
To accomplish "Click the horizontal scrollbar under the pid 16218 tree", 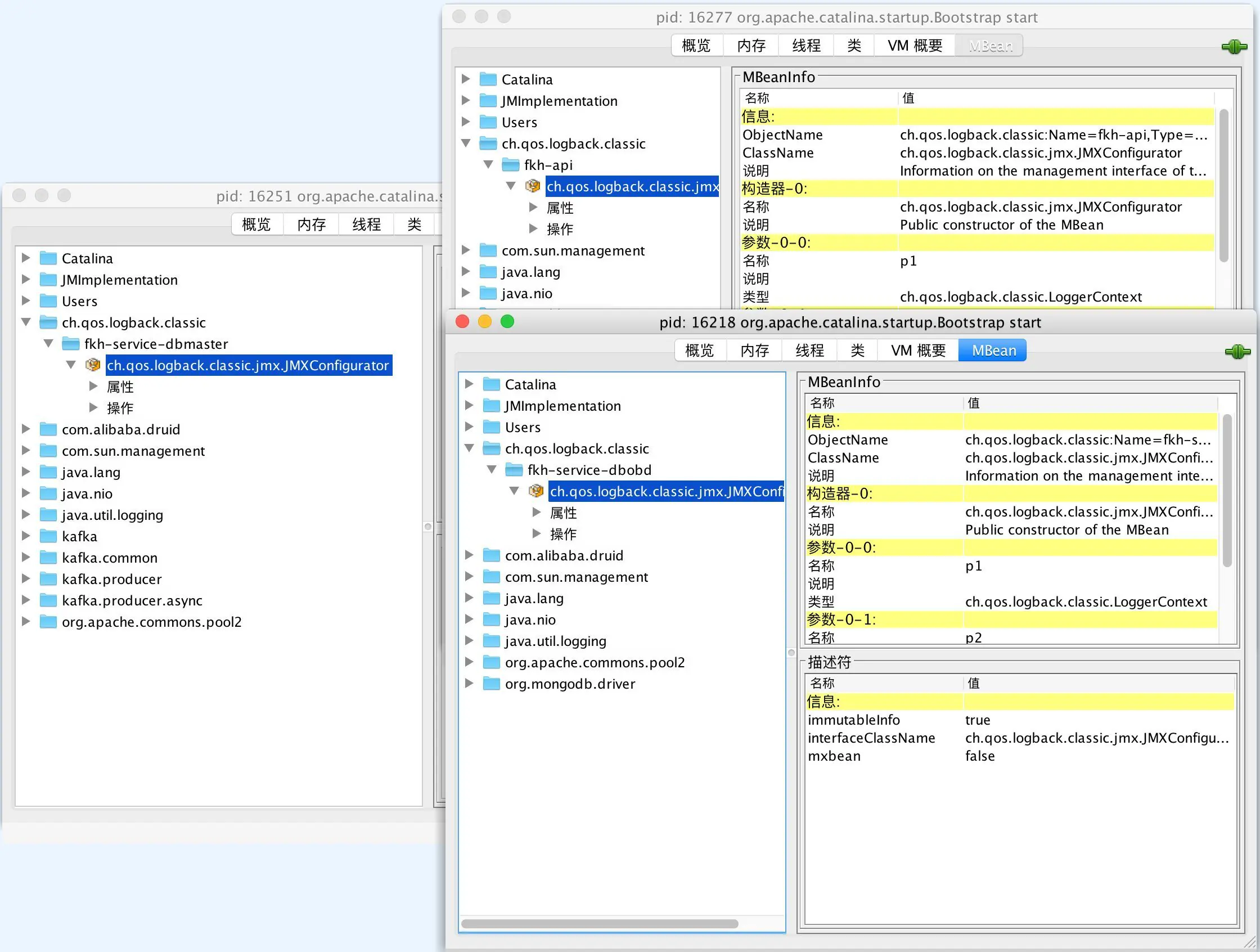I will tap(599, 923).
